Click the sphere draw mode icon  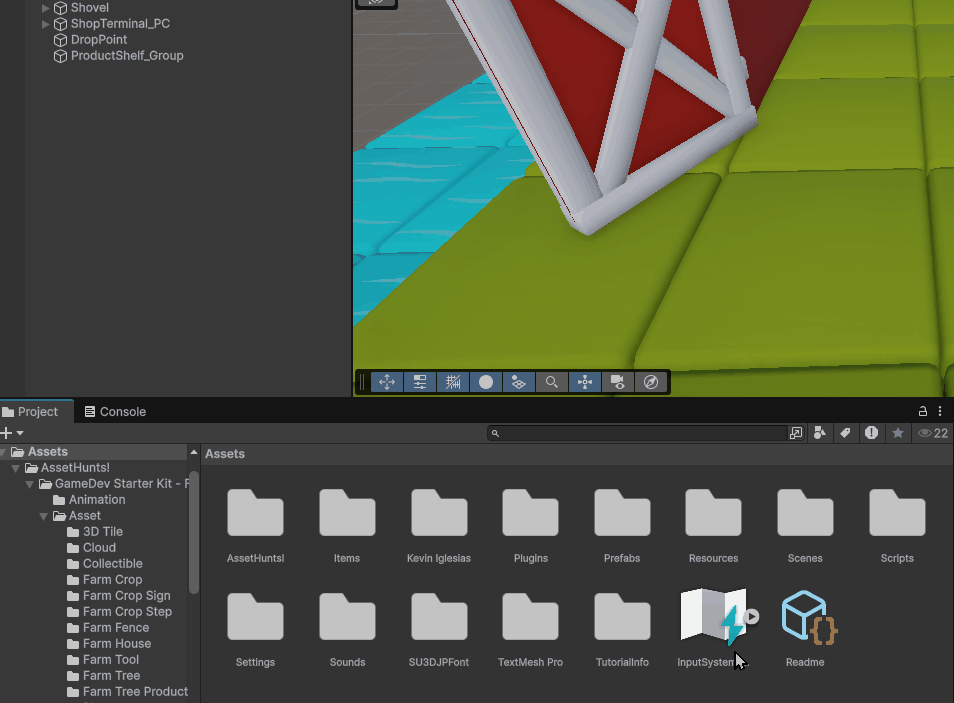point(486,382)
